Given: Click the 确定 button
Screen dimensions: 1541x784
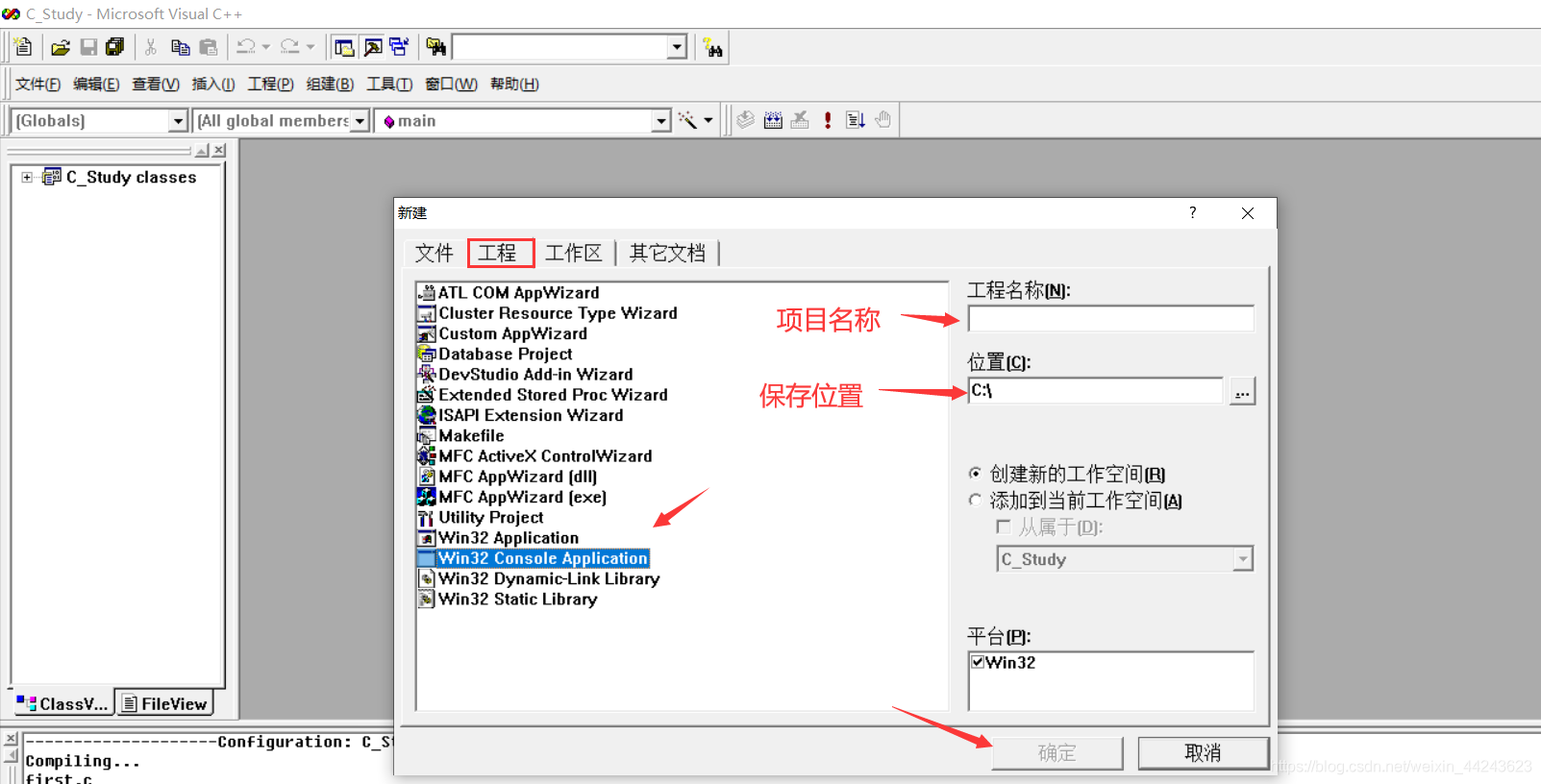Looking at the screenshot, I should (x=1057, y=753).
